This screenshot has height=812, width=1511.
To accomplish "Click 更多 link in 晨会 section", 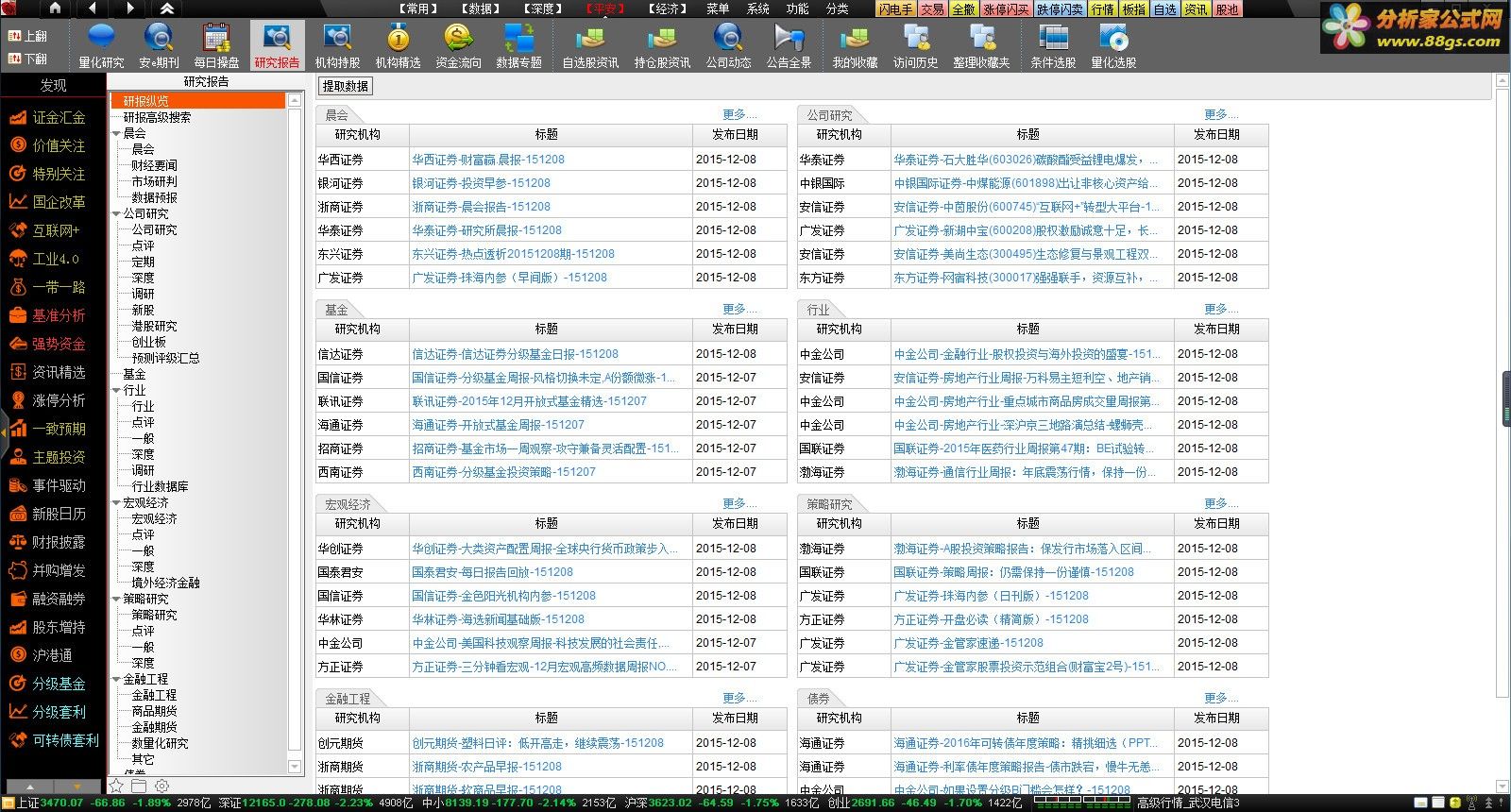I will click(x=739, y=114).
